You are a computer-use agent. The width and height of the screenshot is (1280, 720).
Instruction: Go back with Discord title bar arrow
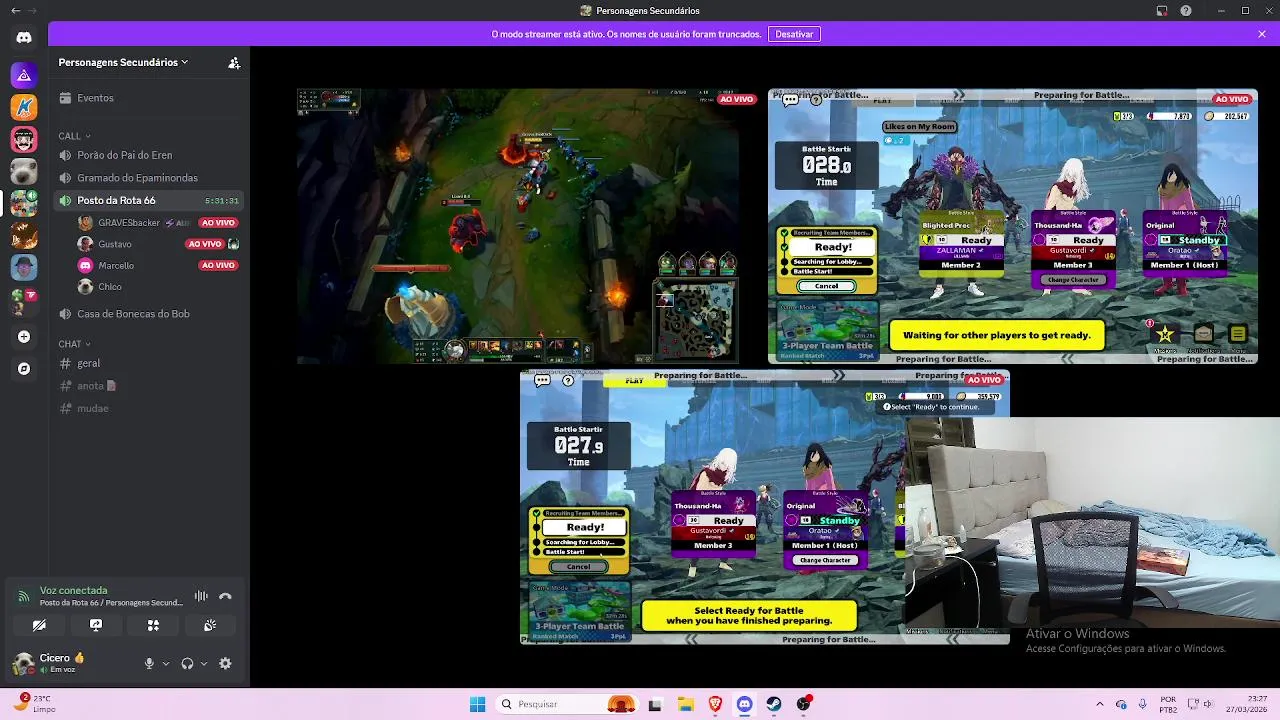point(15,10)
